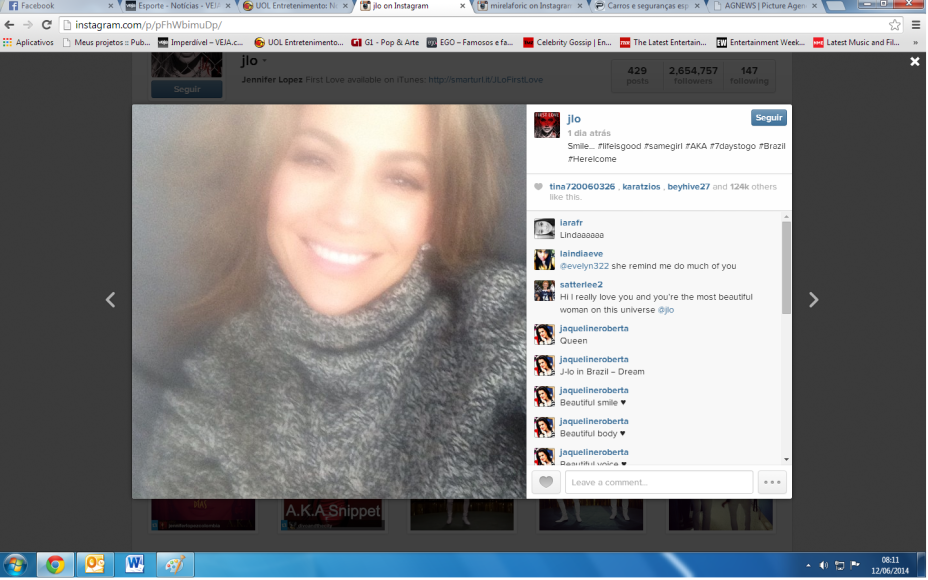Reload the page with refresh icon
Image resolution: width=928 pixels, height=580 pixels.
point(46,25)
